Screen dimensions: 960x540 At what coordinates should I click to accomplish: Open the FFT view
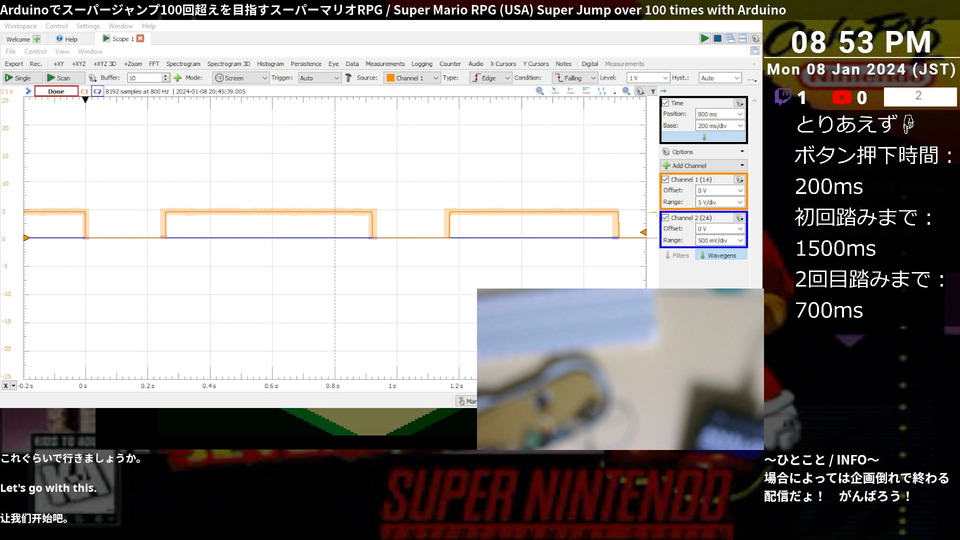[154, 64]
